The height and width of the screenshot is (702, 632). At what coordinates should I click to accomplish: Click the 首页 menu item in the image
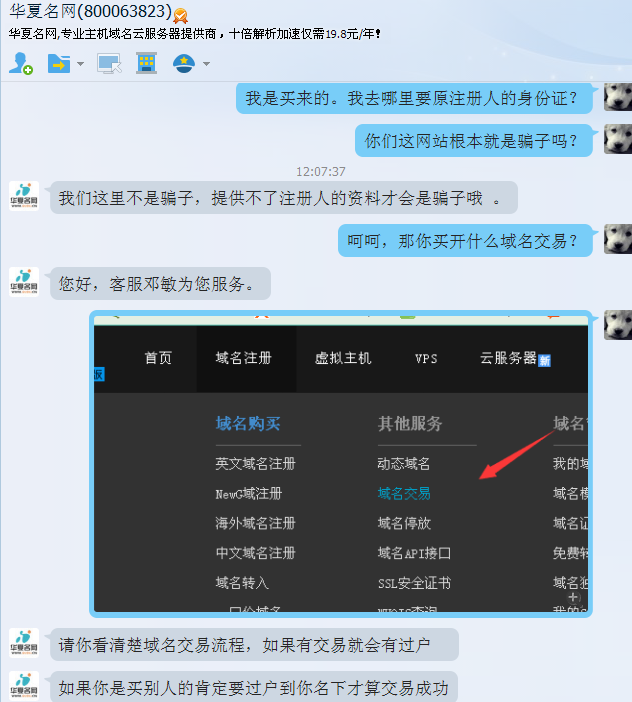[158, 358]
